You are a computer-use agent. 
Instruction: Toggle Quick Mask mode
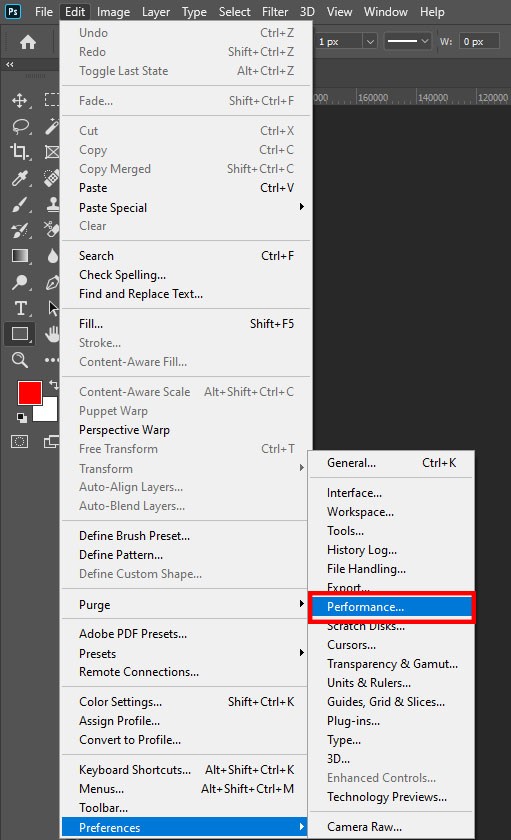click(x=20, y=441)
